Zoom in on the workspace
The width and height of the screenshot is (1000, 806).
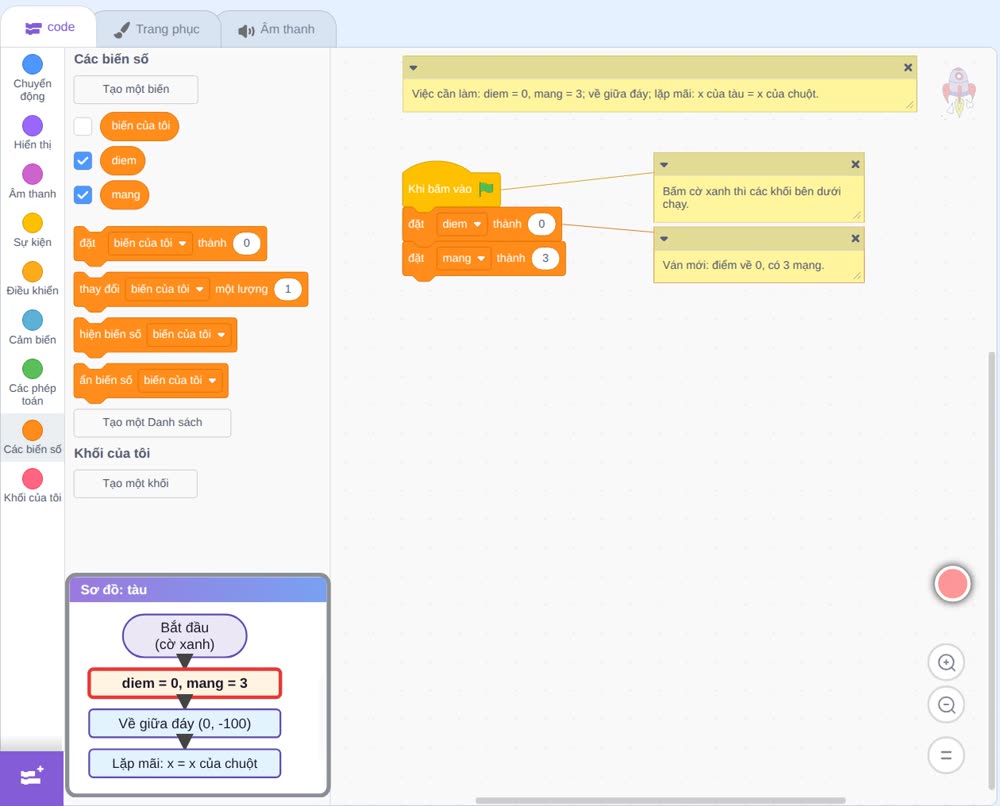(946, 663)
